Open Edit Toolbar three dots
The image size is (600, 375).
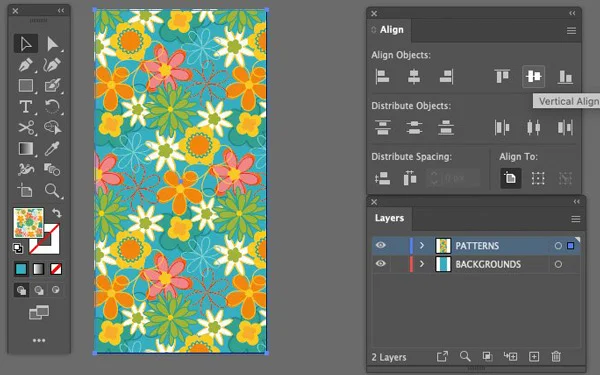[39, 340]
